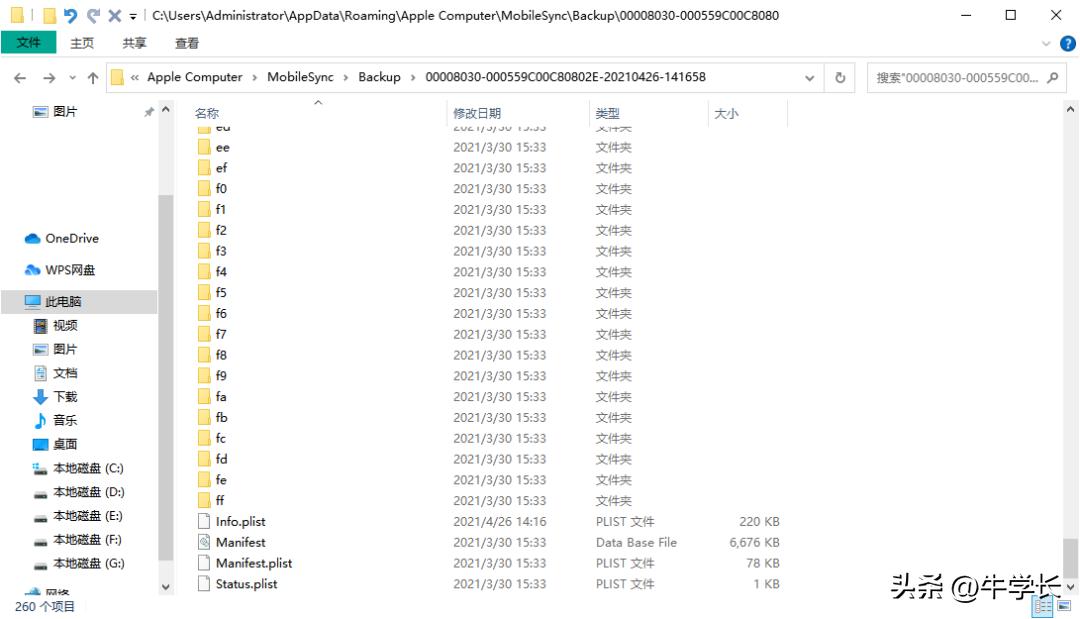The width and height of the screenshot is (1080, 619).
Task: Select OneDrive in the navigation pane
Action: tap(62, 238)
